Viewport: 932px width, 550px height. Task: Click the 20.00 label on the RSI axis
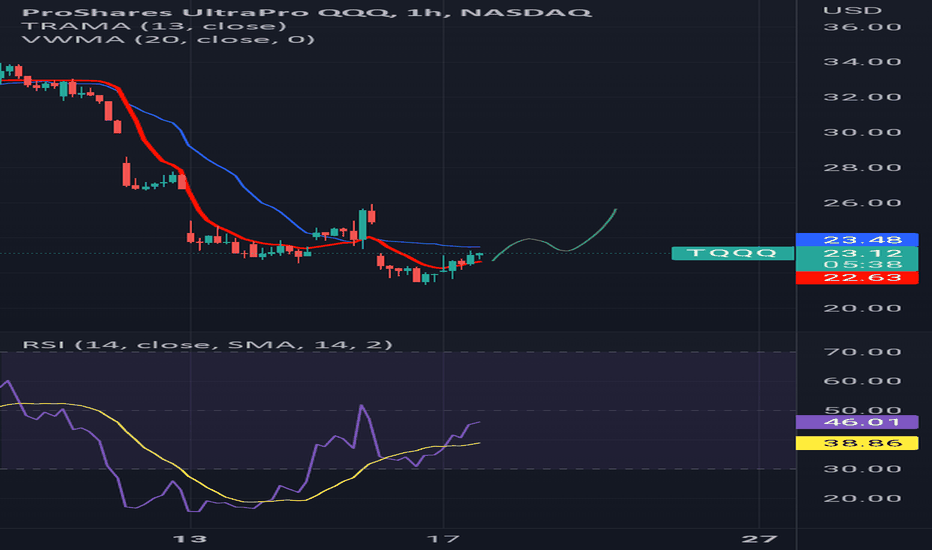coord(862,498)
